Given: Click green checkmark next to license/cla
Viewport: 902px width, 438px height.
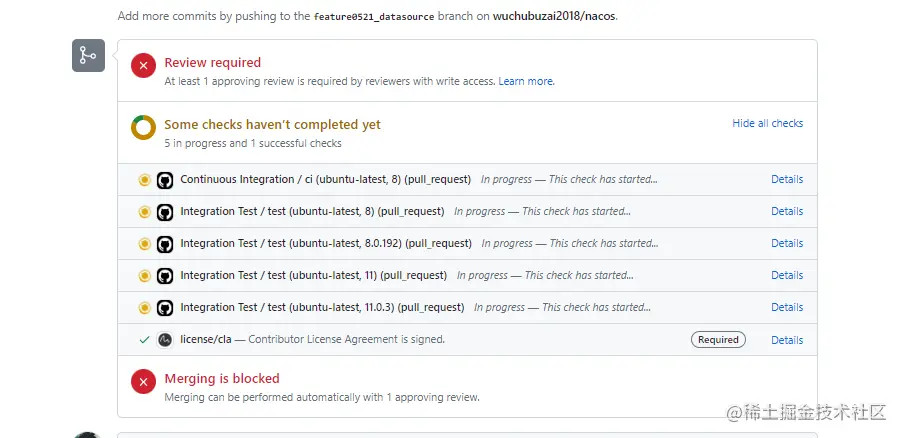Looking at the screenshot, I should pyautogui.click(x=144, y=340).
